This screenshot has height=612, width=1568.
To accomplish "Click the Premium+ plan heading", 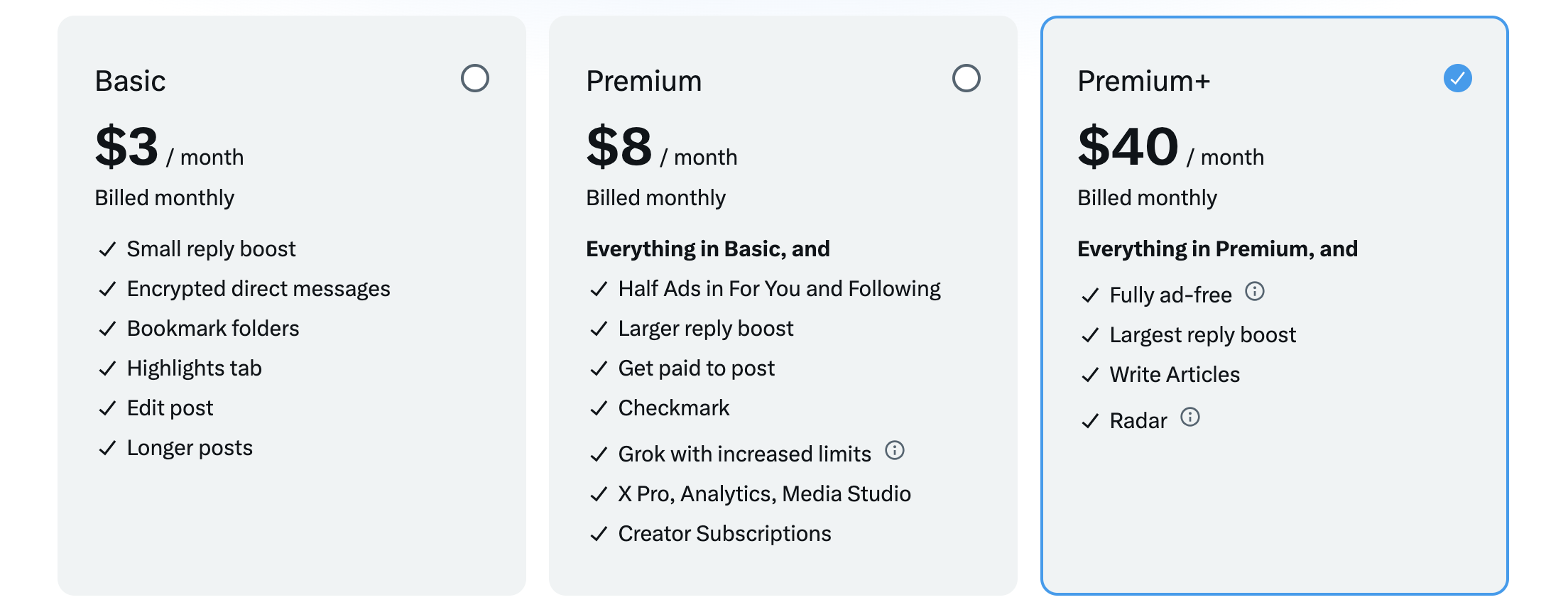I will pos(1143,81).
